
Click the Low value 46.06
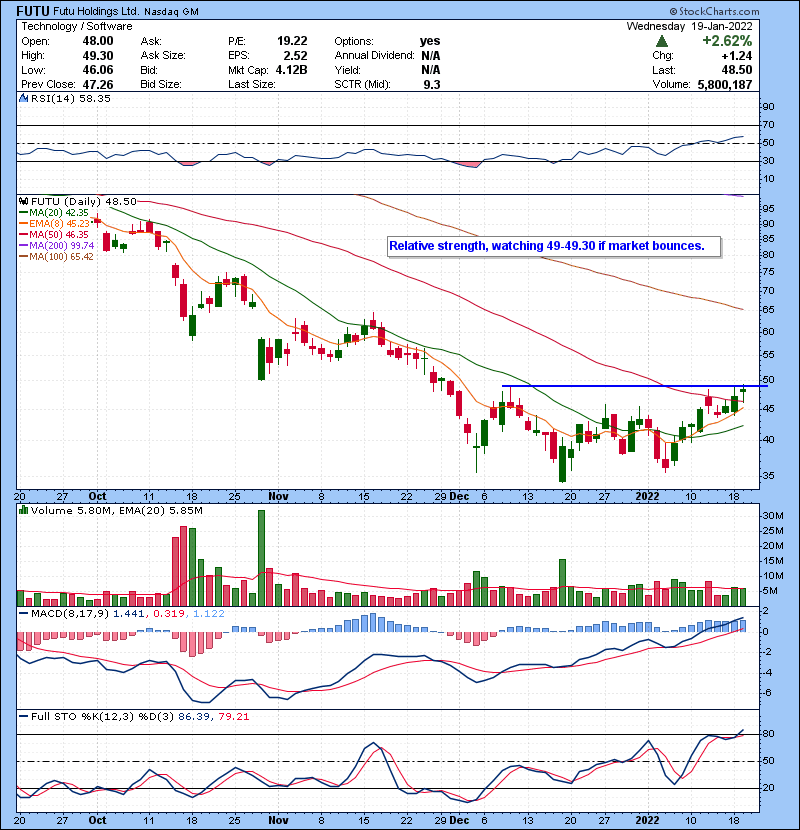click(98, 70)
